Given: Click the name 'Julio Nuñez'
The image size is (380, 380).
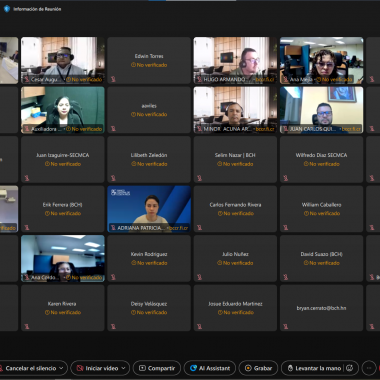Looking at the screenshot, I should pyautogui.click(x=235, y=254).
